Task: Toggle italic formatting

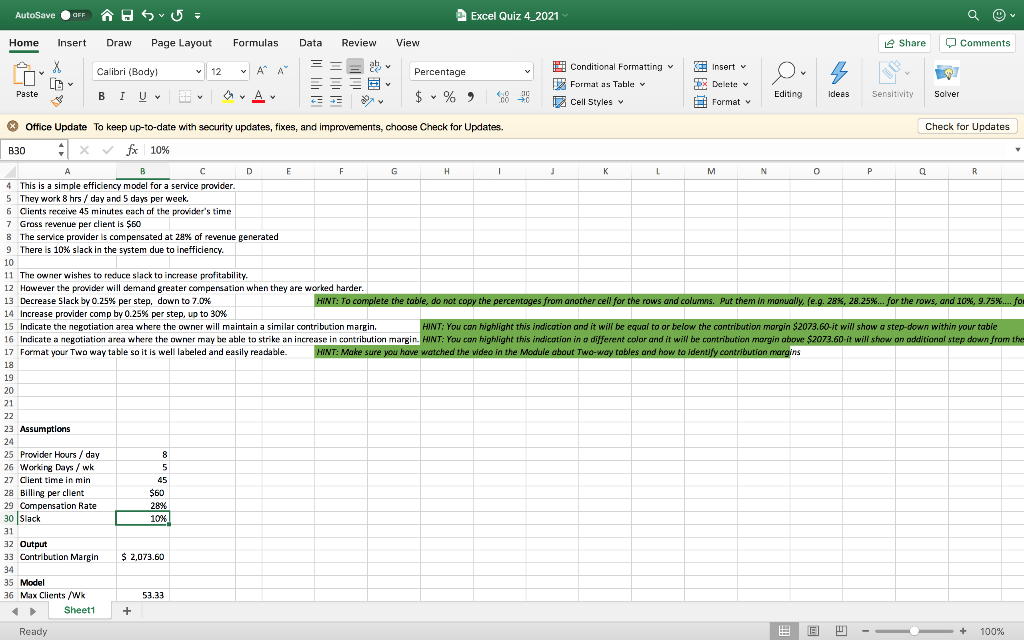Action: pyautogui.click(x=125, y=96)
